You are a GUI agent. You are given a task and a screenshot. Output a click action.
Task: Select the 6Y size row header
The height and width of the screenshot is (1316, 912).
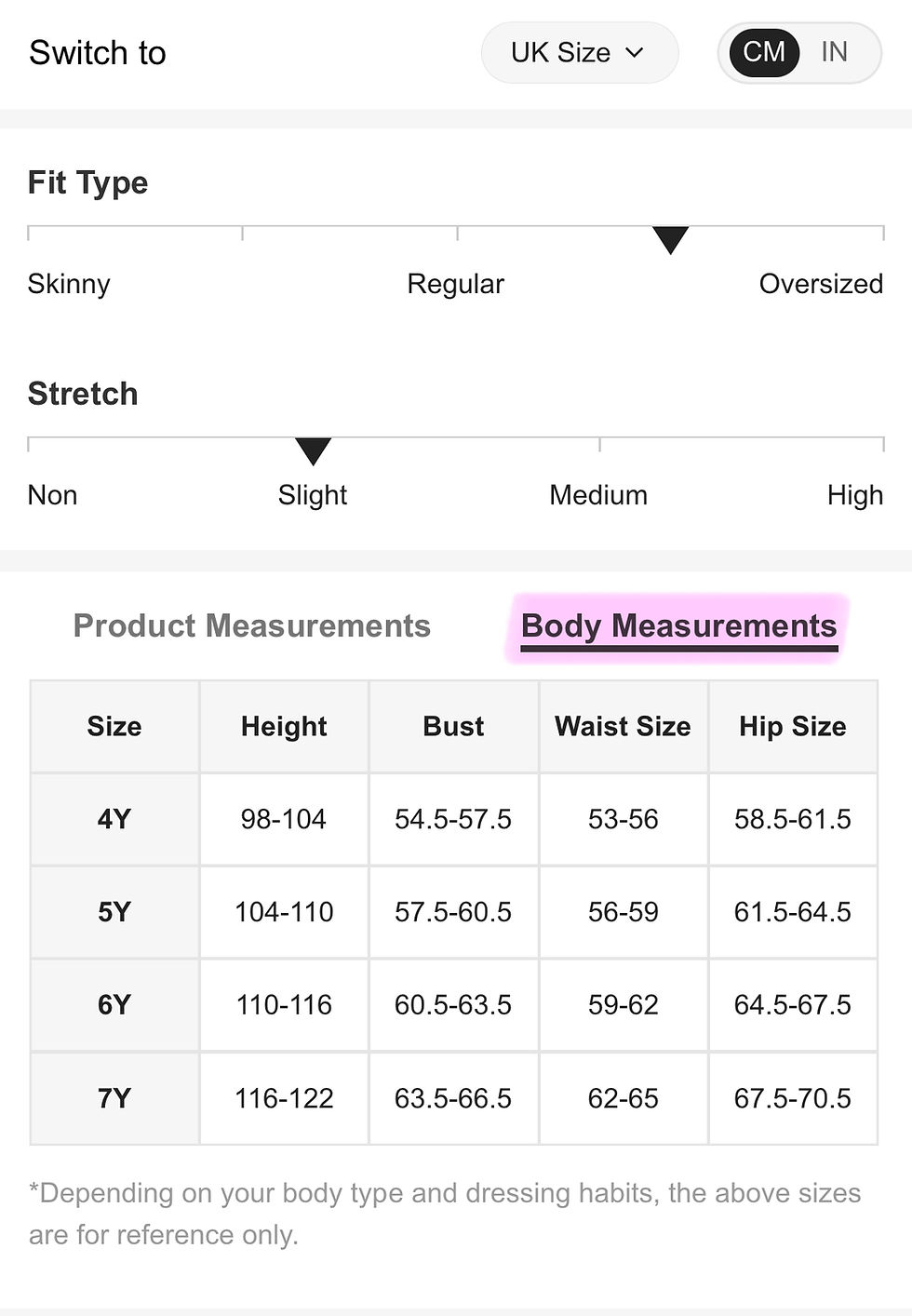click(x=114, y=1005)
